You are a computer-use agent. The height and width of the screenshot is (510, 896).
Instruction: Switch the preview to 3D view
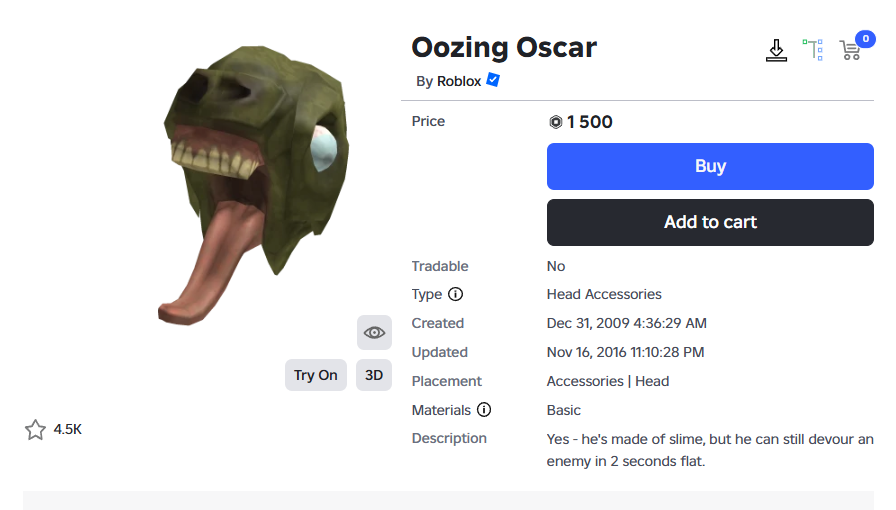point(374,375)
